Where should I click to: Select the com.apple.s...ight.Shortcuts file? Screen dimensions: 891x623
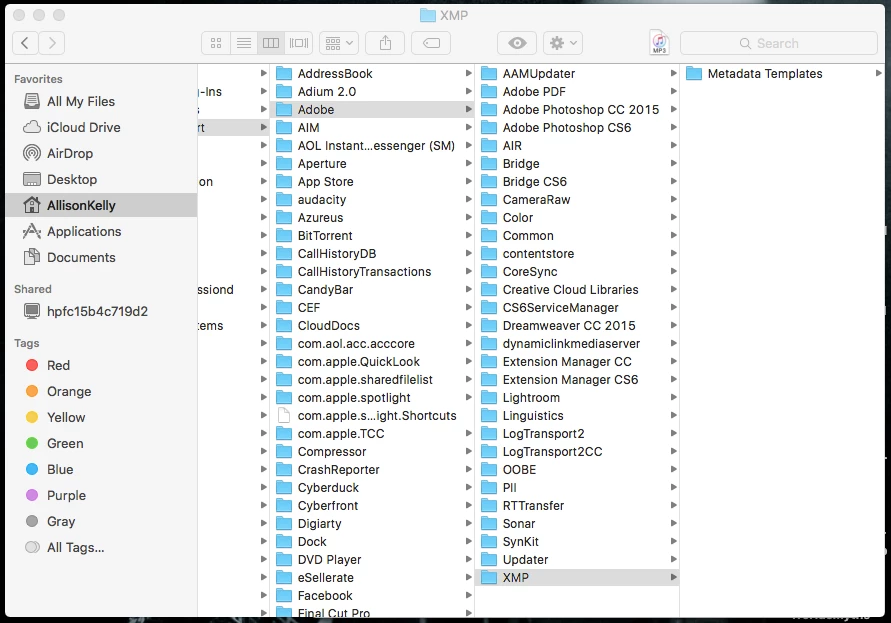(372, 416)
